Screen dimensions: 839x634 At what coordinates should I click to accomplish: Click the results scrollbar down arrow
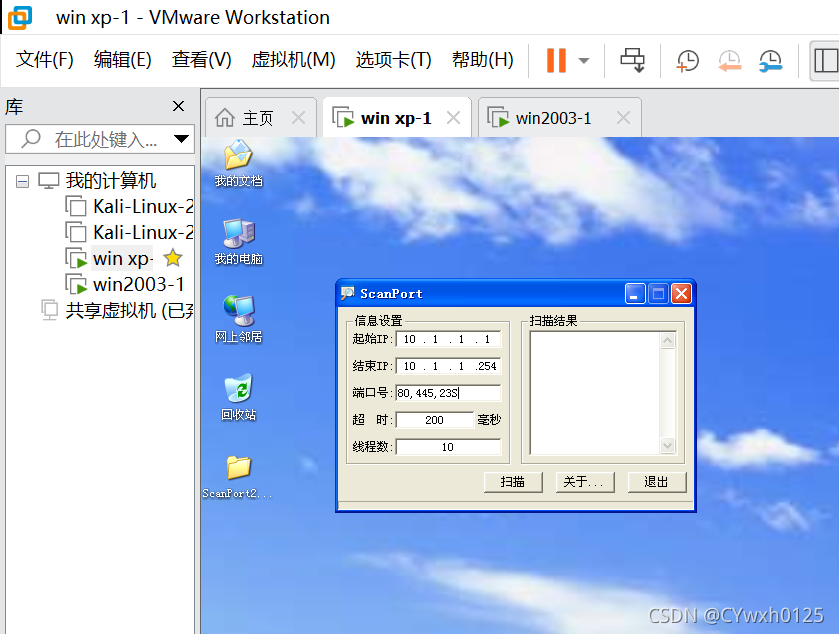[667, 445]
